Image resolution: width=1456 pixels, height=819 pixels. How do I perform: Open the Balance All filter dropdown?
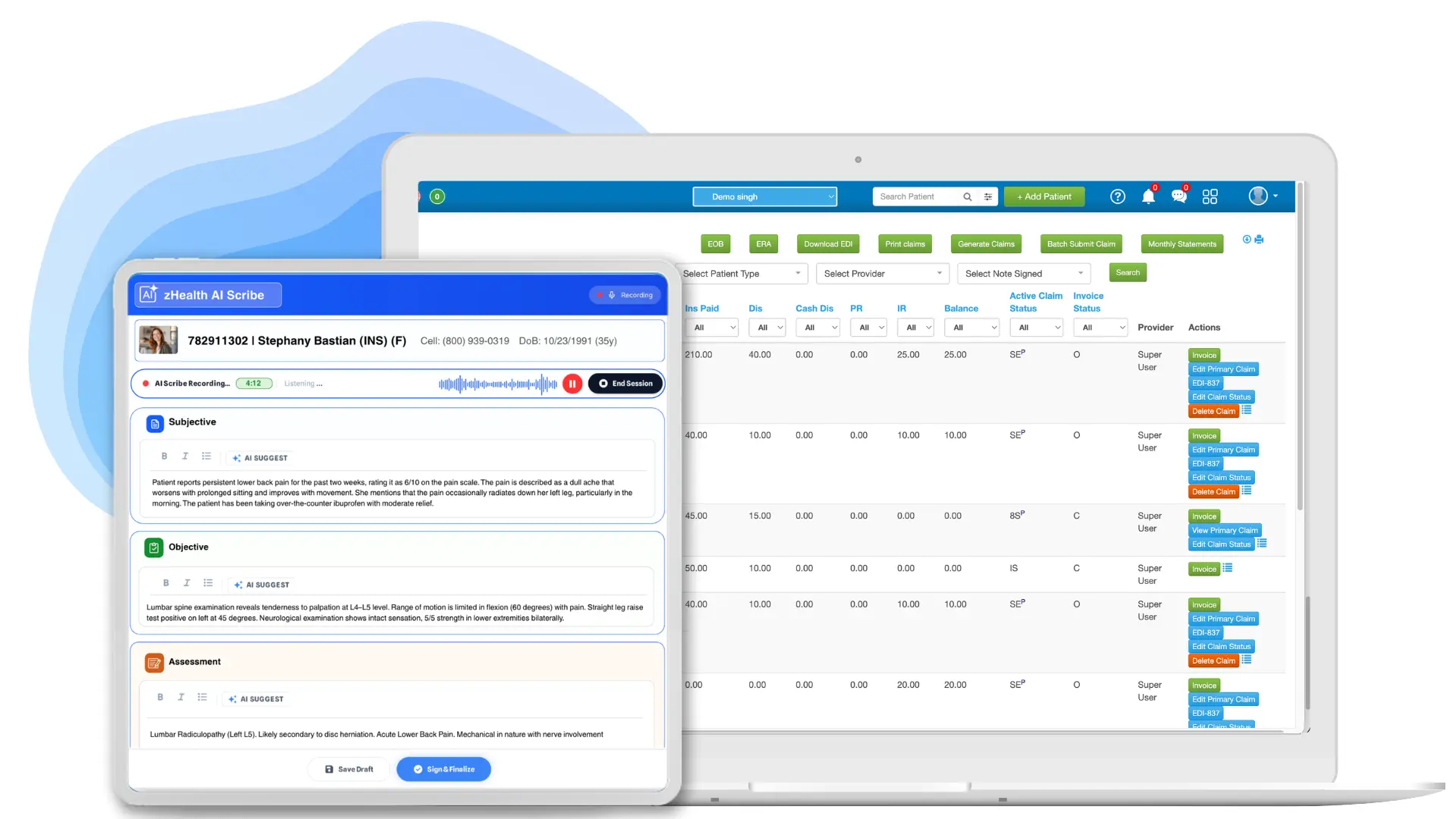click(x=972, y=328)
